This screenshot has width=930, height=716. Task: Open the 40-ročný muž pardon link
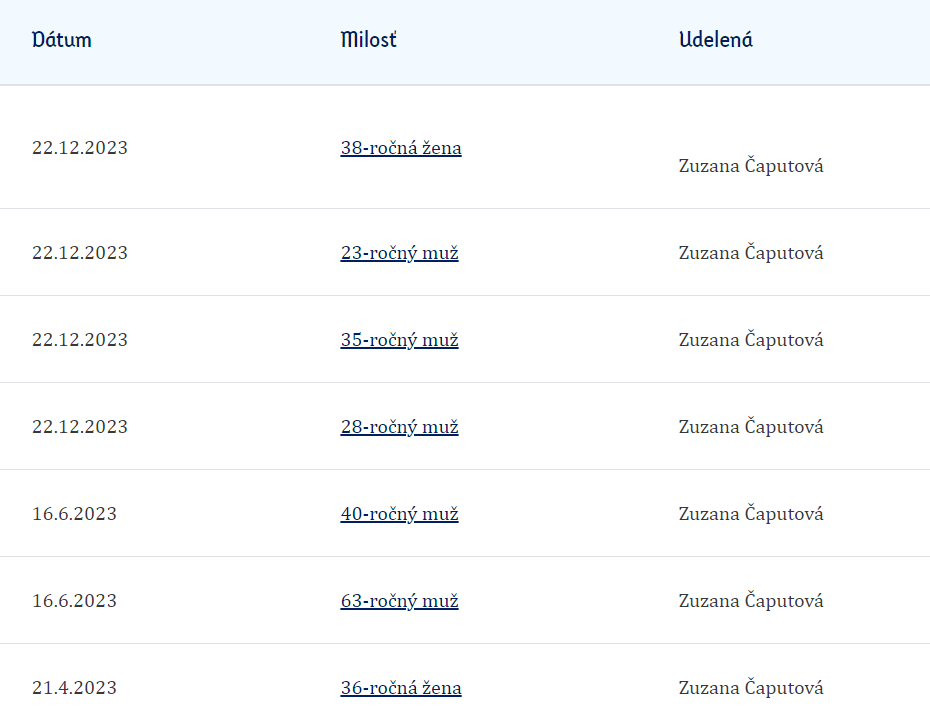pos(399,514)
